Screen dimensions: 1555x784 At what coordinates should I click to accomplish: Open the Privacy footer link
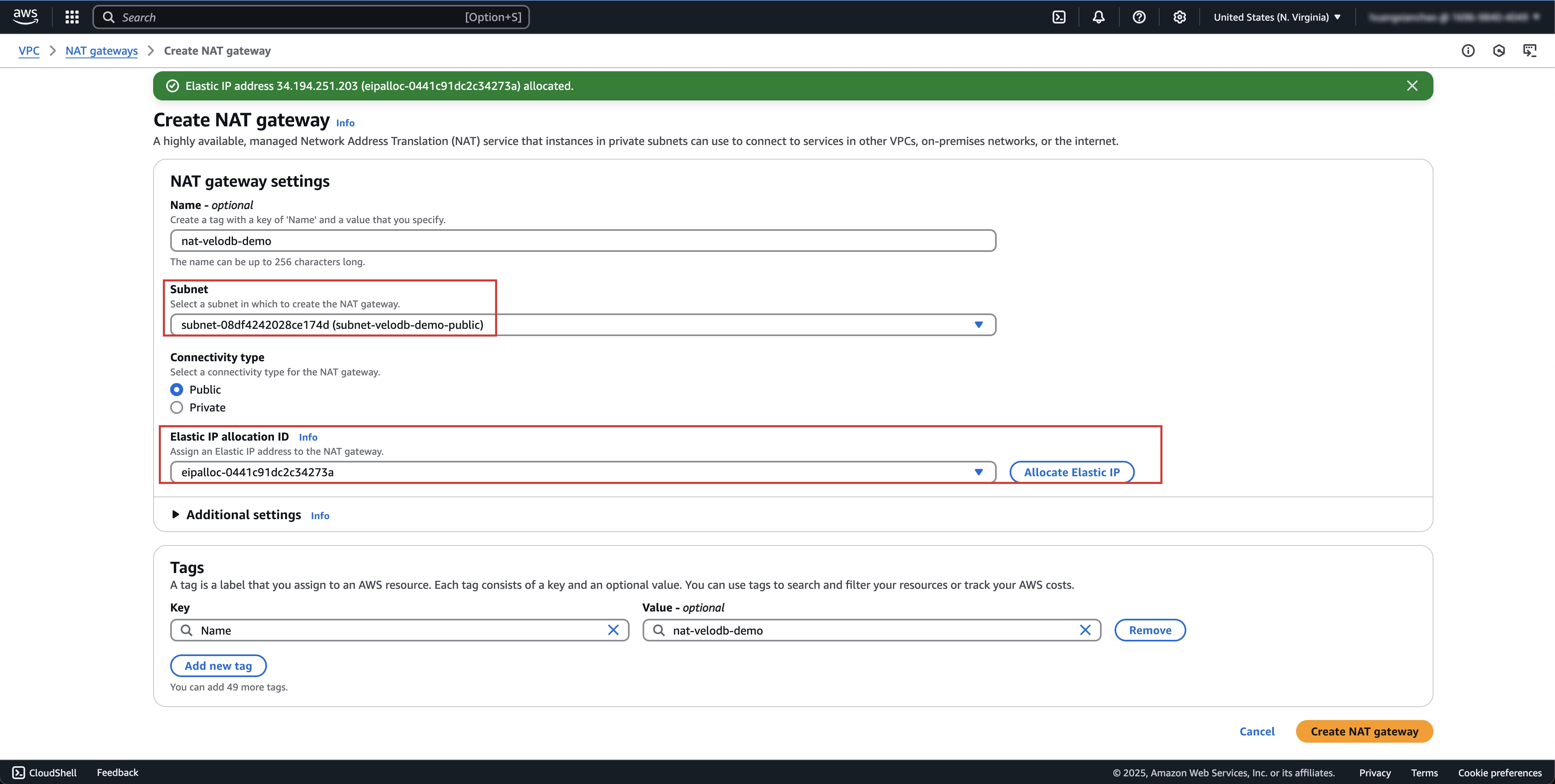tap(1375, 773)
